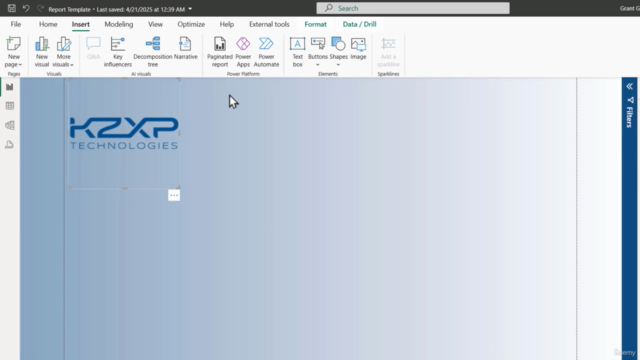Go to the External tools tab
Image resolution: width=640 pixels, height=360 pixels.
point(269,24)
